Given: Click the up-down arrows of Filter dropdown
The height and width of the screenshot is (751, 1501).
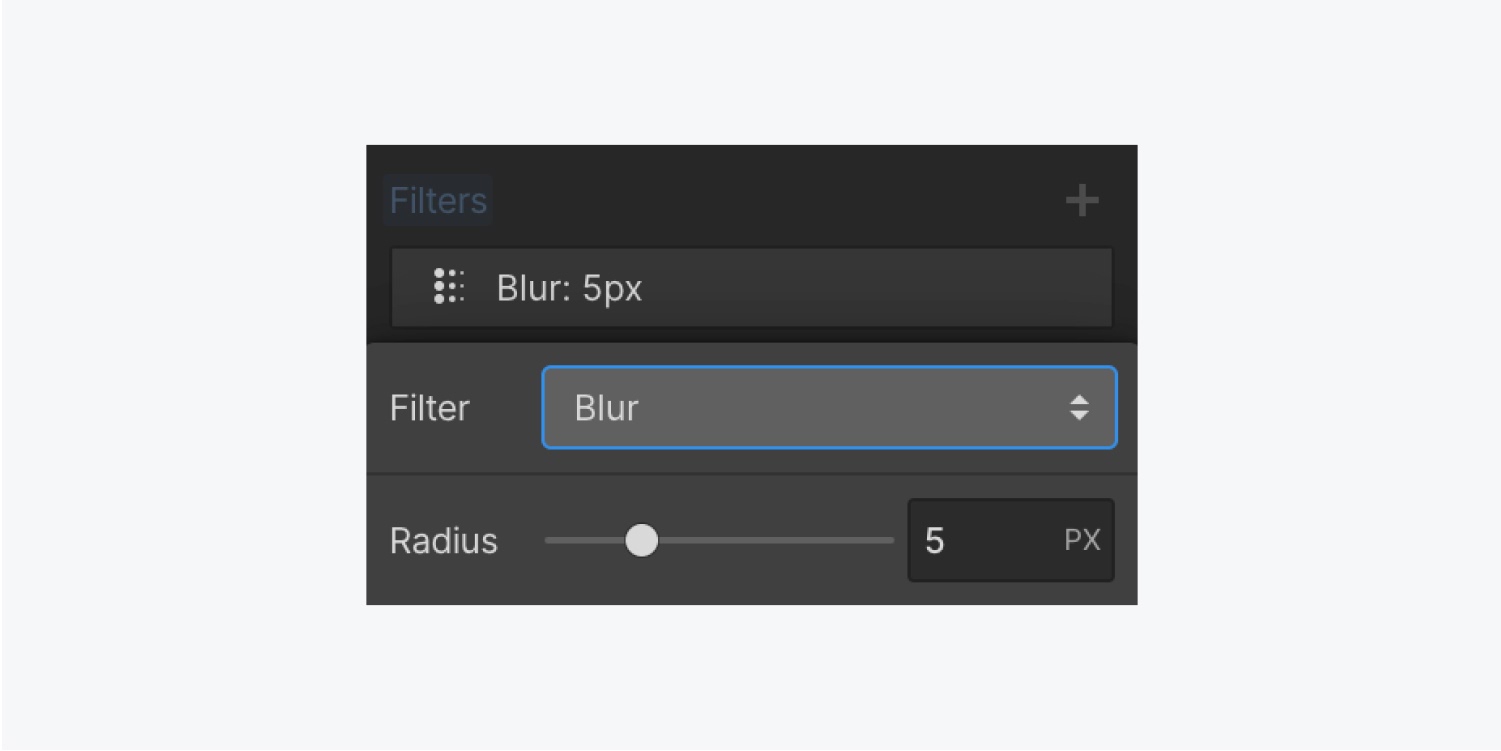Looking at the screenshot, I should (x=1079, y=408).
